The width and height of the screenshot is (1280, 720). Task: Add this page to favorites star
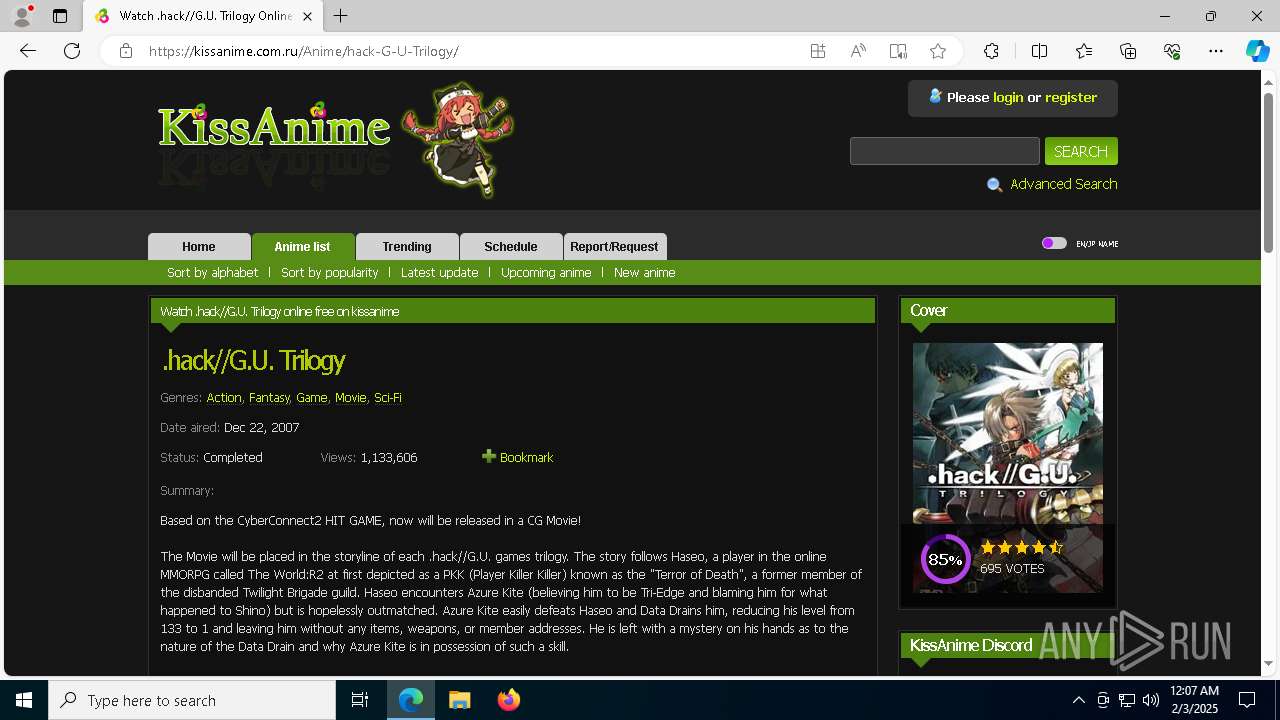coord(938,51)
